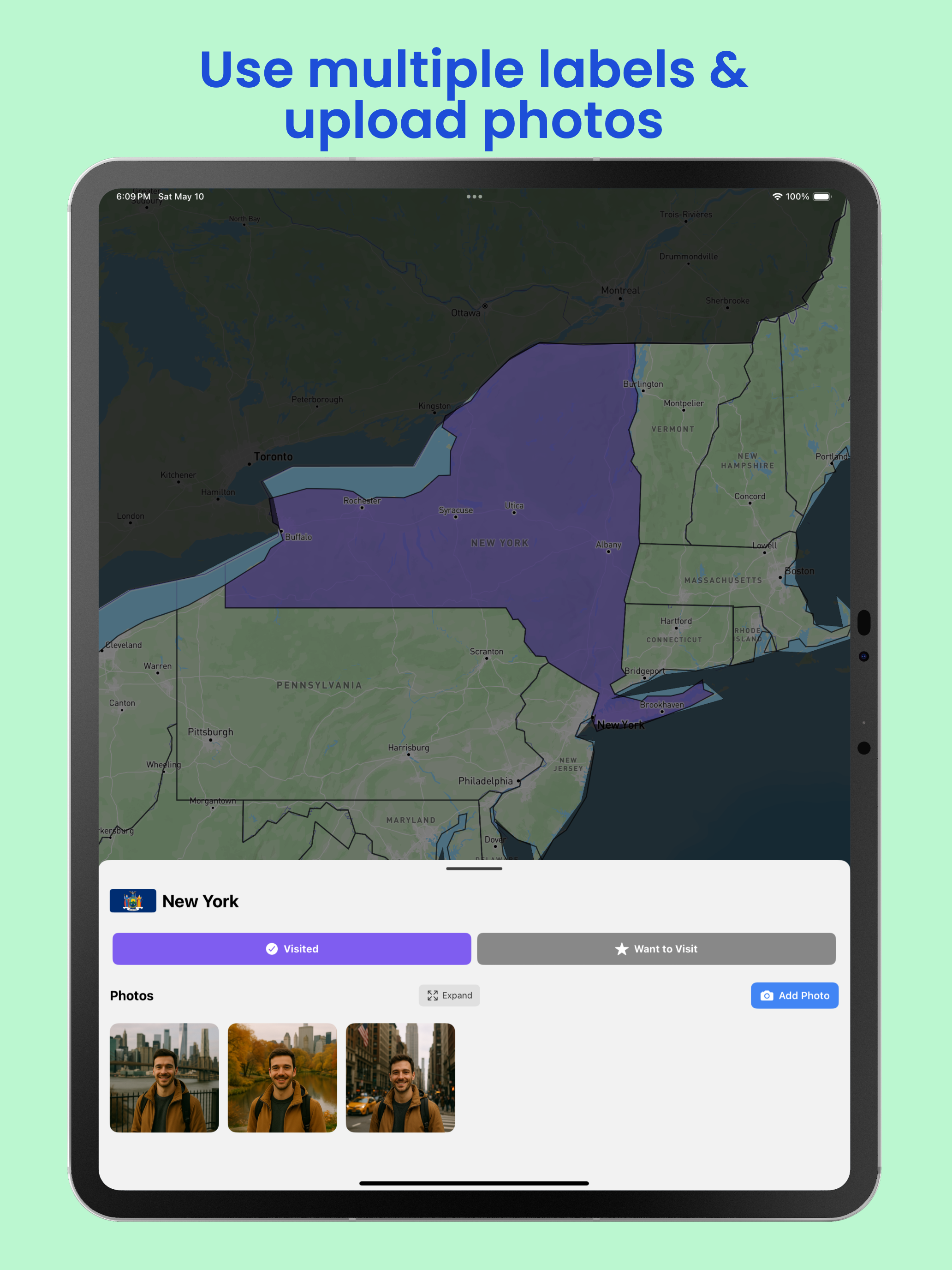Open the Brooklyn Bridge skyline photo
952x1270 pixels.
point(164,1078)
